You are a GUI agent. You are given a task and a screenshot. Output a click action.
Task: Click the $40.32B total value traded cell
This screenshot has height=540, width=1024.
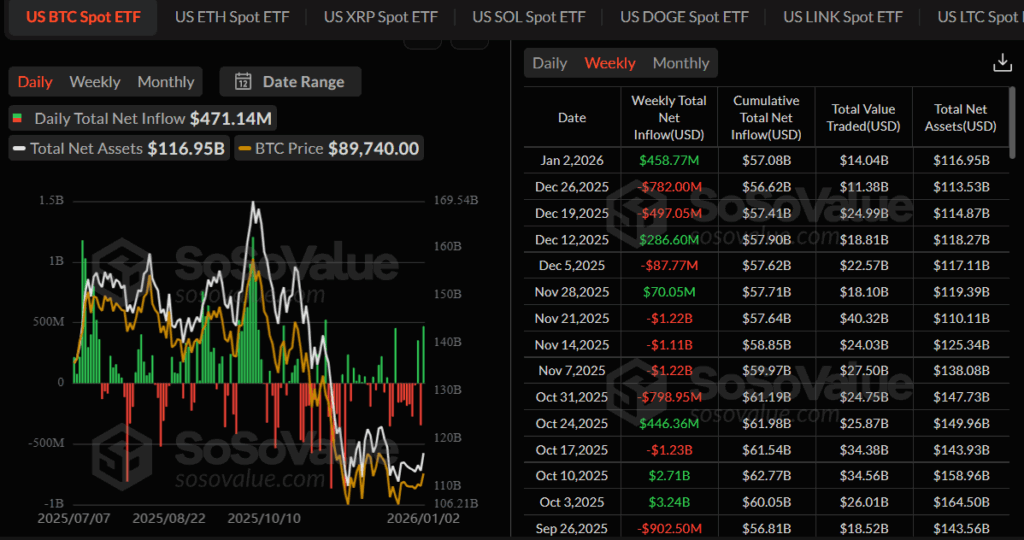click(x=863, y=318)
